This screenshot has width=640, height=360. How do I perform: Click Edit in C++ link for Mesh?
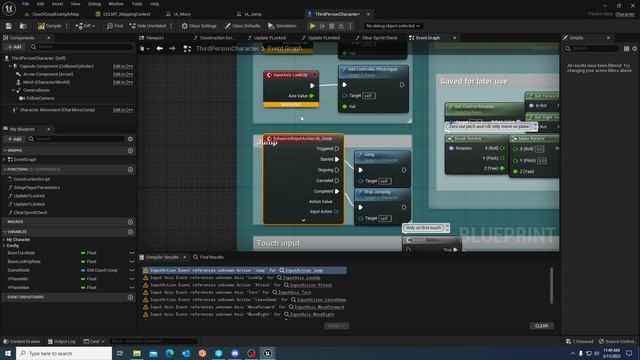[123, 82]
